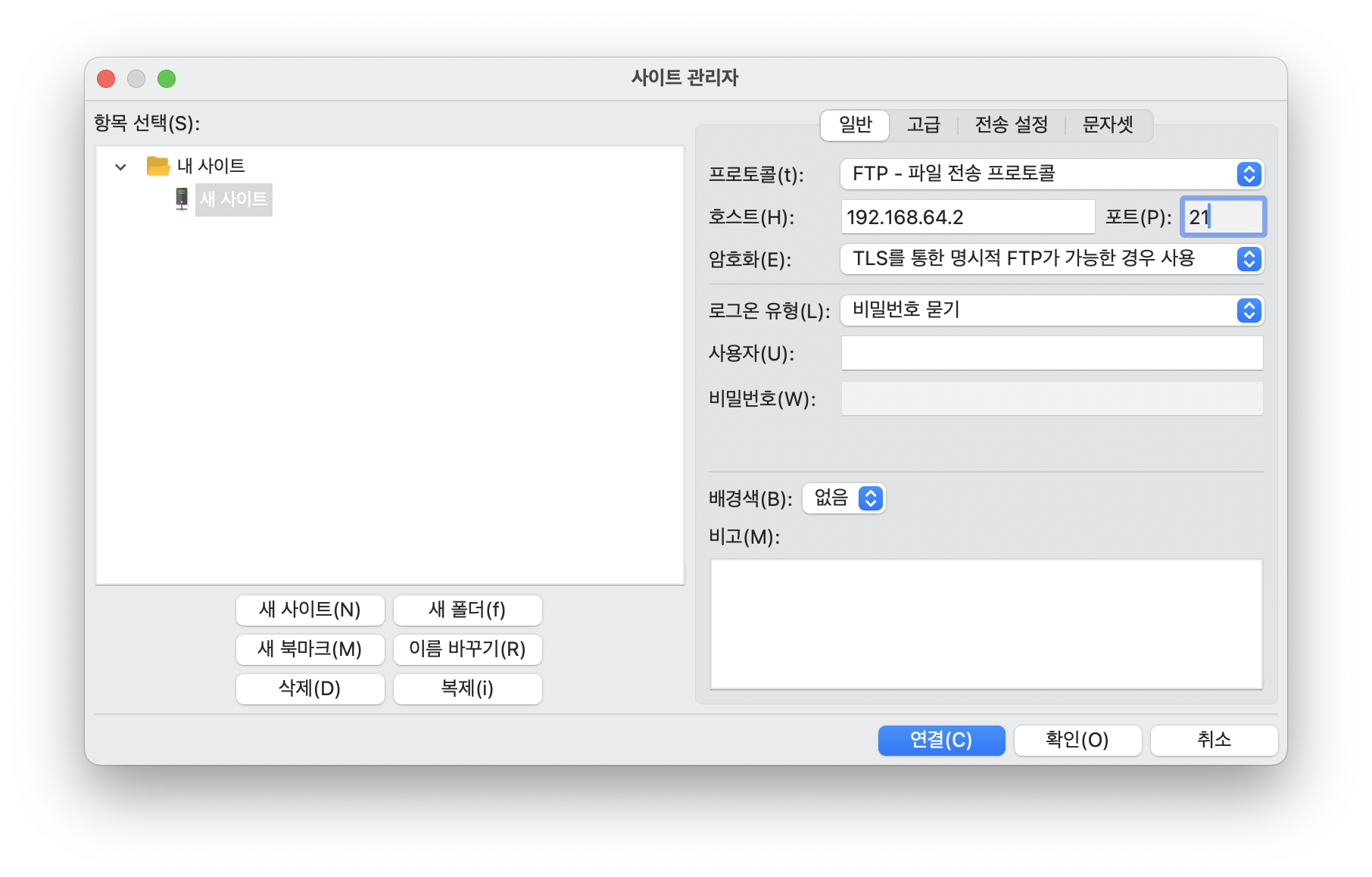Open the 배경색 color dropdown

pos(843,498)
